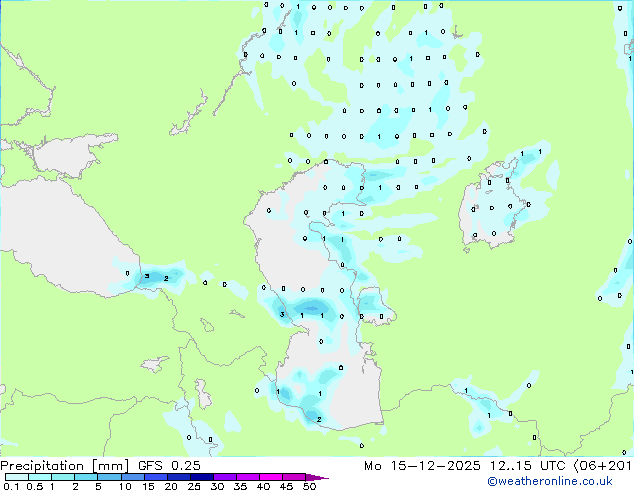Click the 0.5–1 mm legend swatch
The width and height of the screenshot is (634, 490).
pos(40,477)
